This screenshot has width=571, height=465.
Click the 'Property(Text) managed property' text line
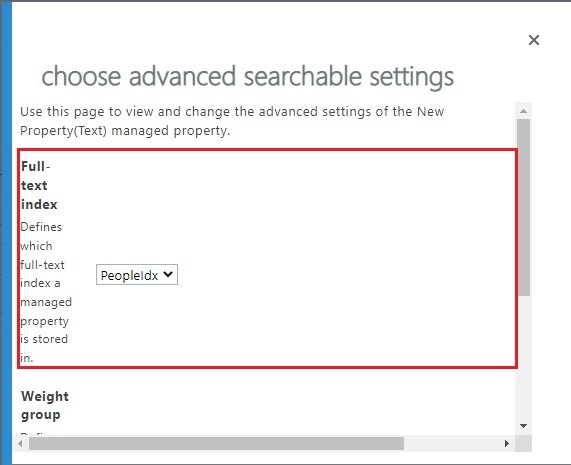(125, 131)
